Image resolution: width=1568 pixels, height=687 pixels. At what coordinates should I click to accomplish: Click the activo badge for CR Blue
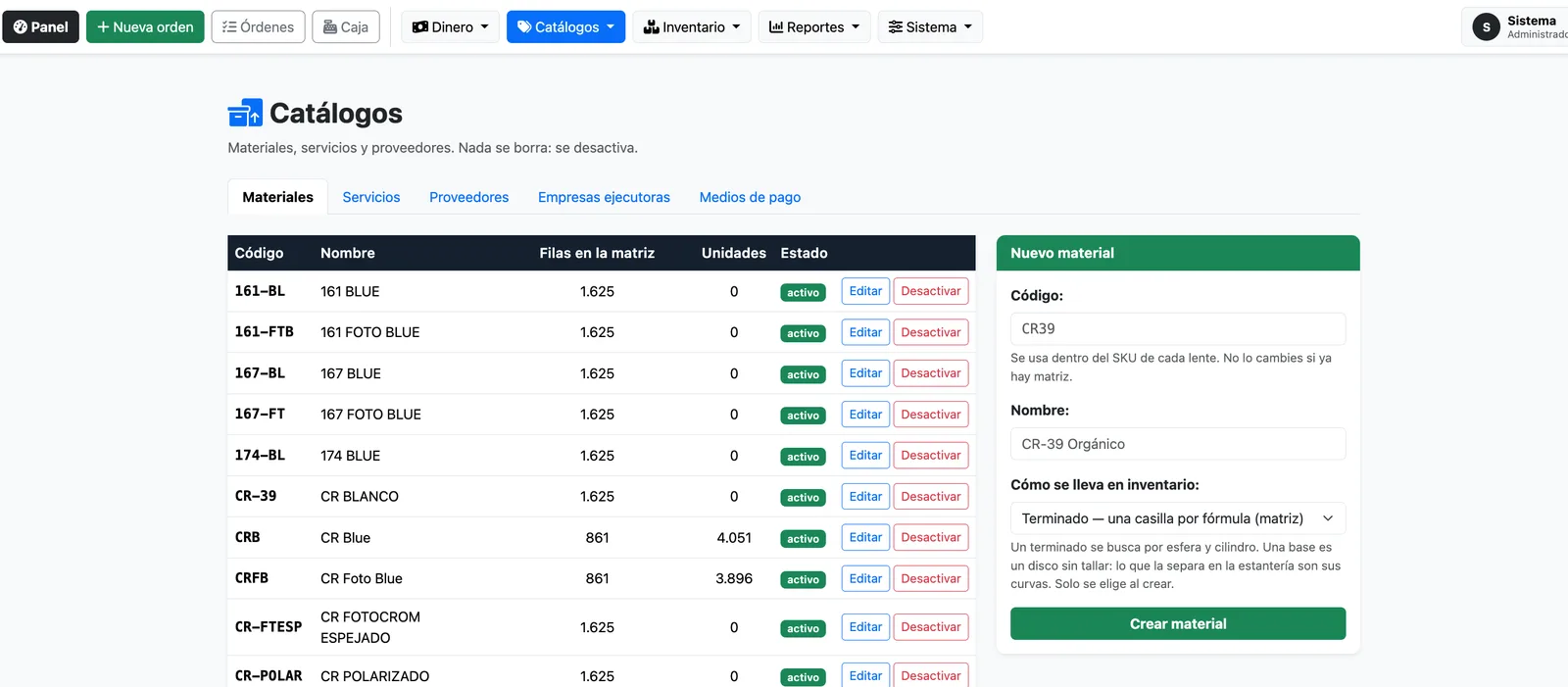pyautogui.click(x=803, y=539)
